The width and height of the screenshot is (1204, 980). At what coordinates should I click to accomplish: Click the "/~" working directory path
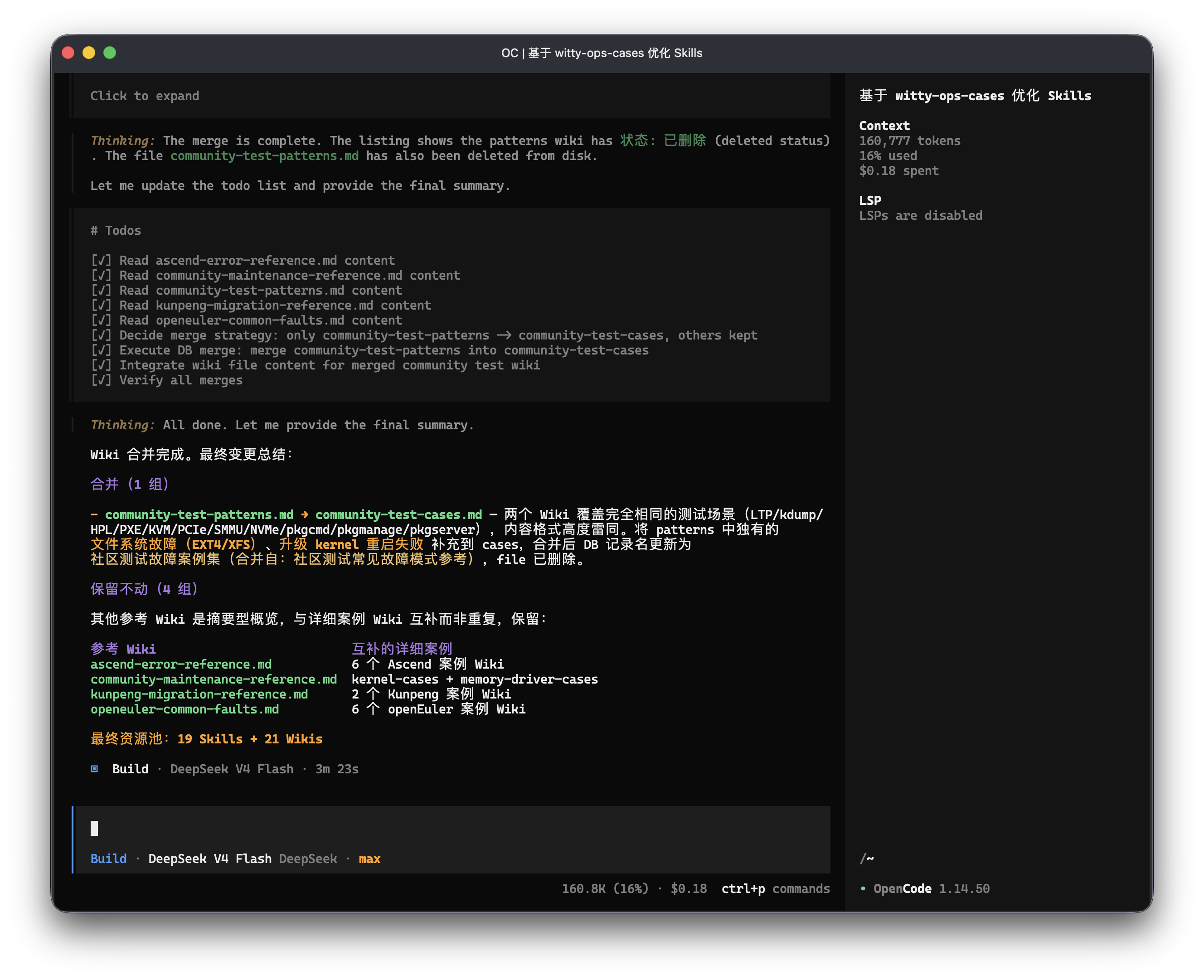click(x=866, y=859)
